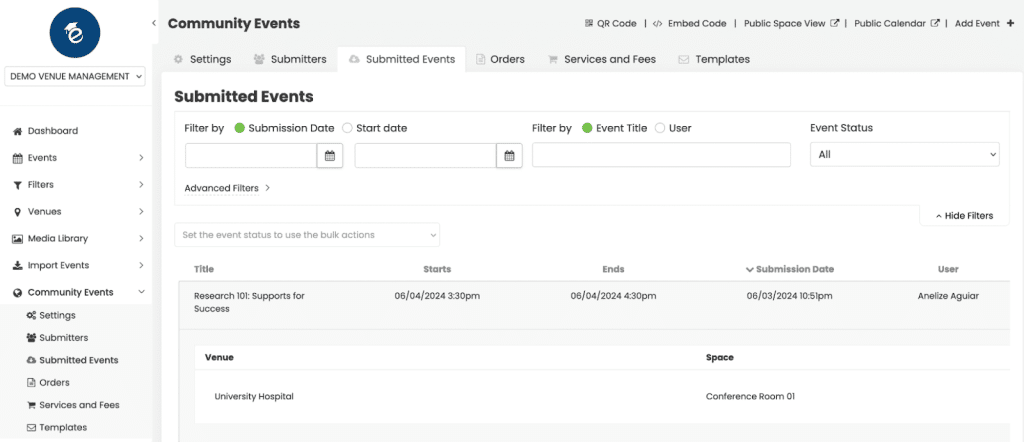
Task: Expand the Events sidebar menu
Action: coord(141,158)
